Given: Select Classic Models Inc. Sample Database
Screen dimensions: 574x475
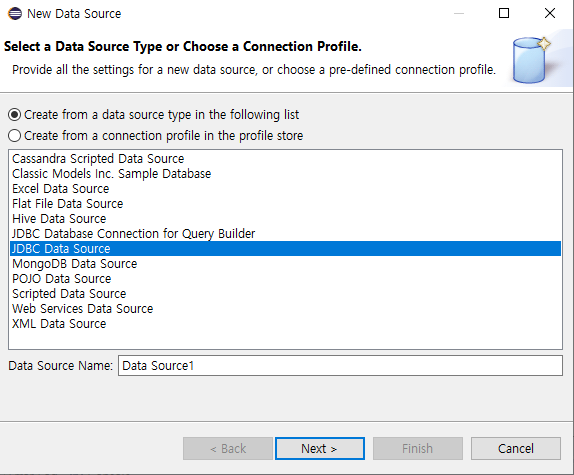Looking at the screenshot, I should pyautogui.click(x=112, y=174).
